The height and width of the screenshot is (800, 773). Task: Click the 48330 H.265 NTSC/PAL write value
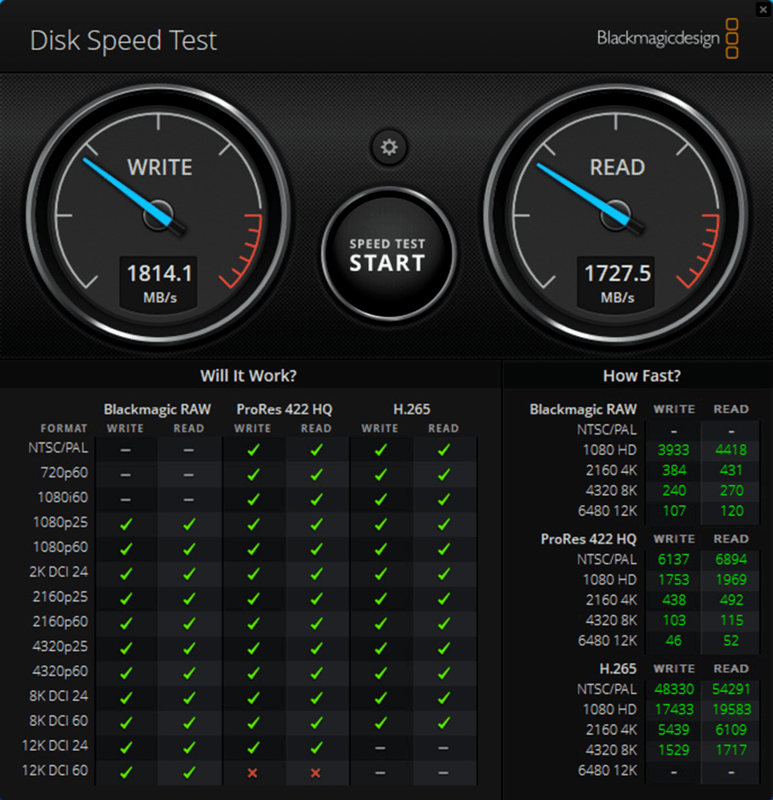(x=673, y=690)
